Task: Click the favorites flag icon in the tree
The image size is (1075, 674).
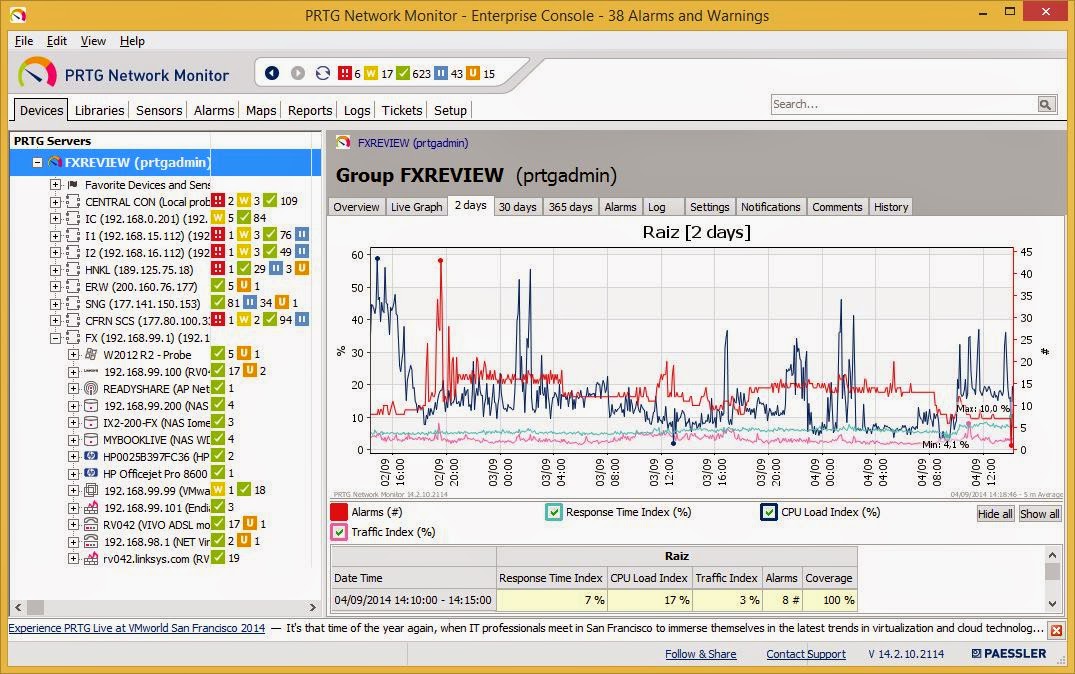Action: [x=73, y=184]
